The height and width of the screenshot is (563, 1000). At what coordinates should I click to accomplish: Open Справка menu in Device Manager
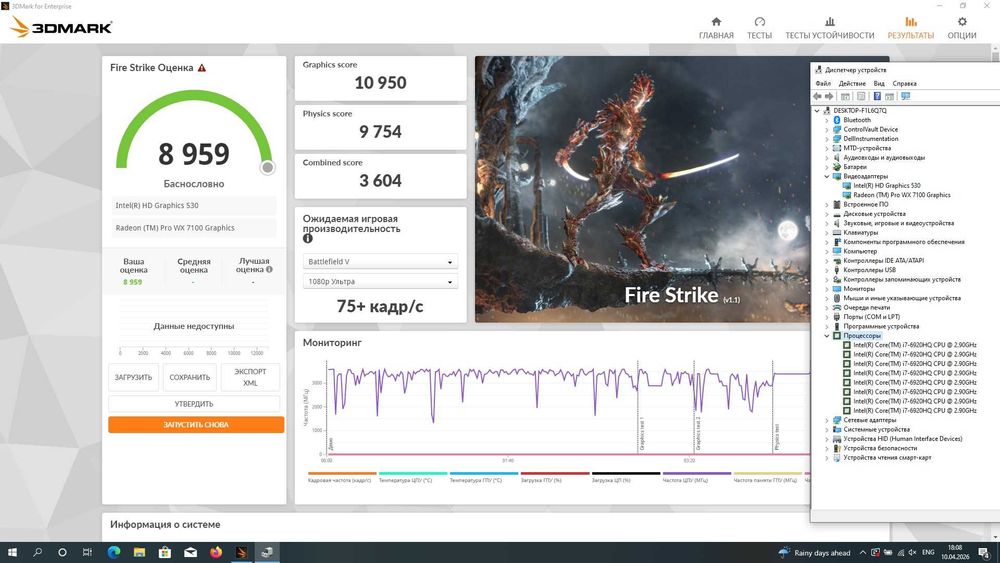904,84
